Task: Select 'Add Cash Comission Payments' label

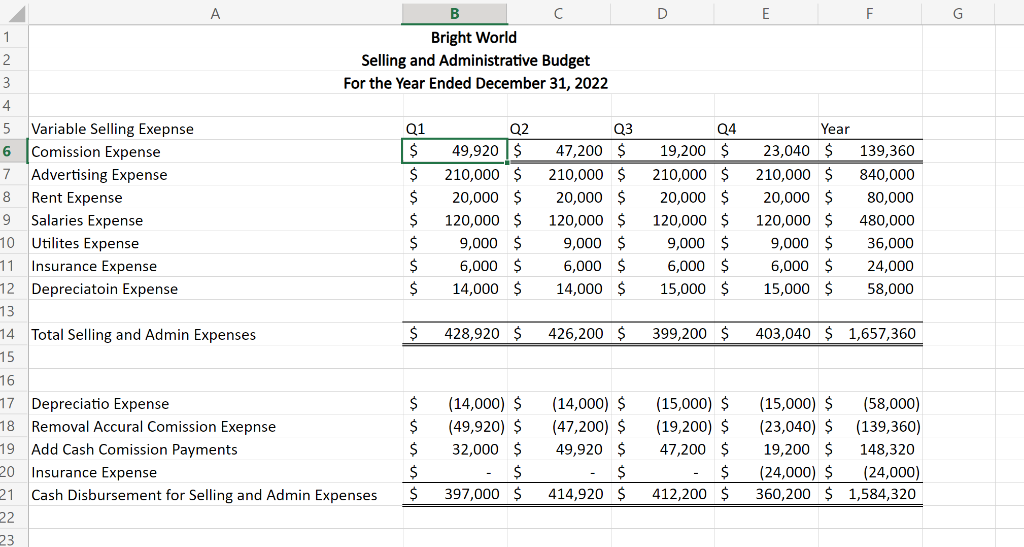Action: coord(216,449)
